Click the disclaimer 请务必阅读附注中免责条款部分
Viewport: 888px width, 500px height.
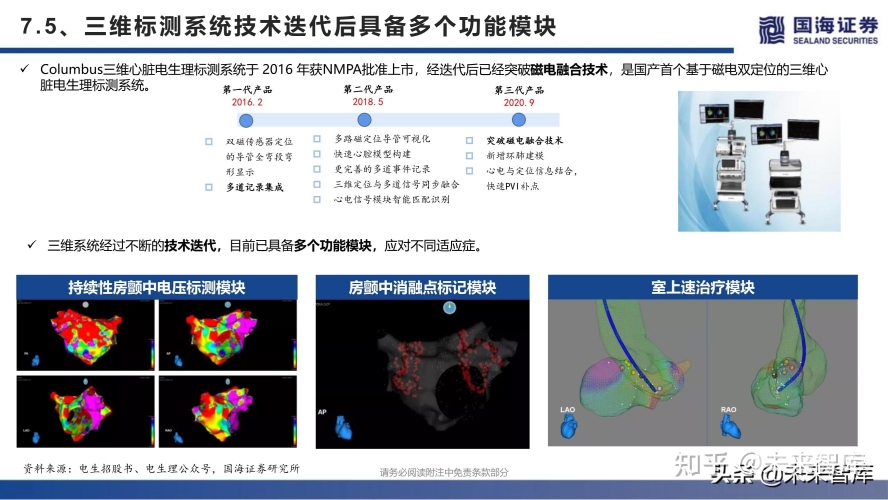(x=444, y=472)
